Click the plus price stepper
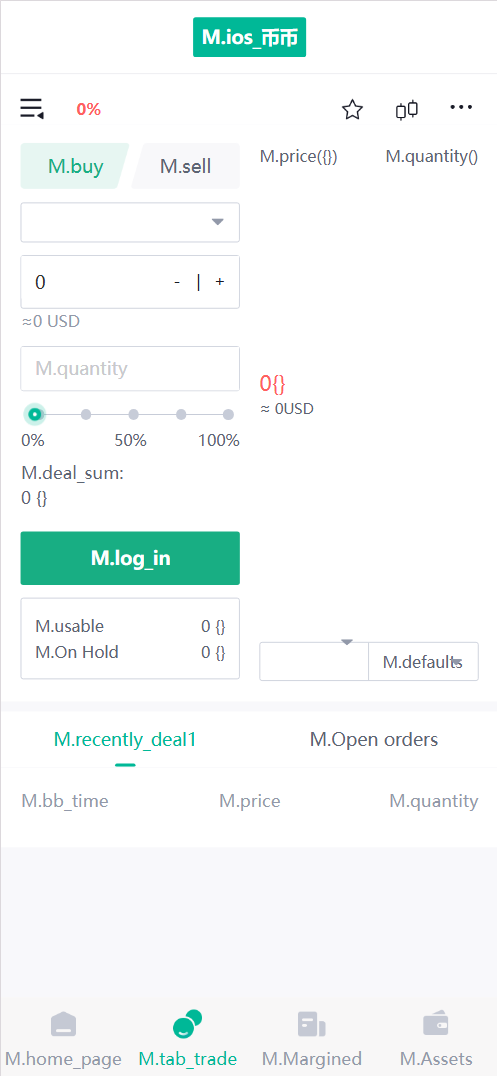Screen dimensions: 497x1076 220,282
